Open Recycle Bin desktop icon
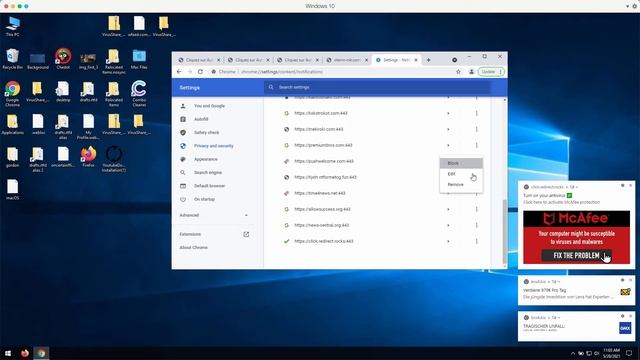 [x=12, y=59]
